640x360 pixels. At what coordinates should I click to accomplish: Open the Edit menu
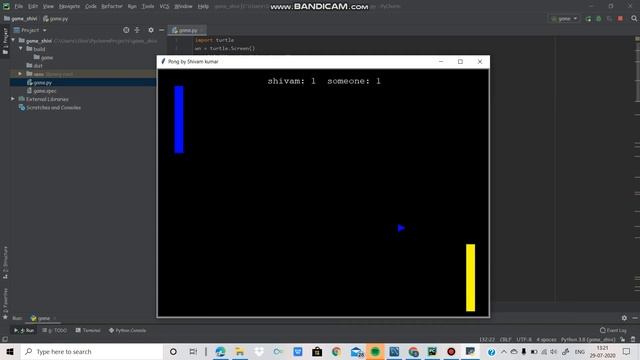click(x=33, y=6)
